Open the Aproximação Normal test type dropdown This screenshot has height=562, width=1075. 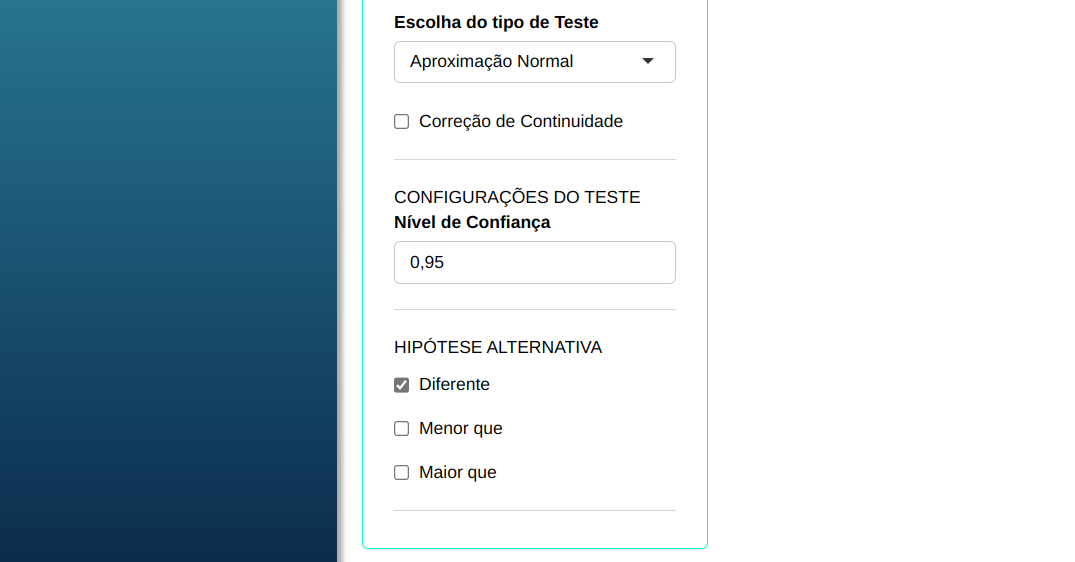point(520,62)
